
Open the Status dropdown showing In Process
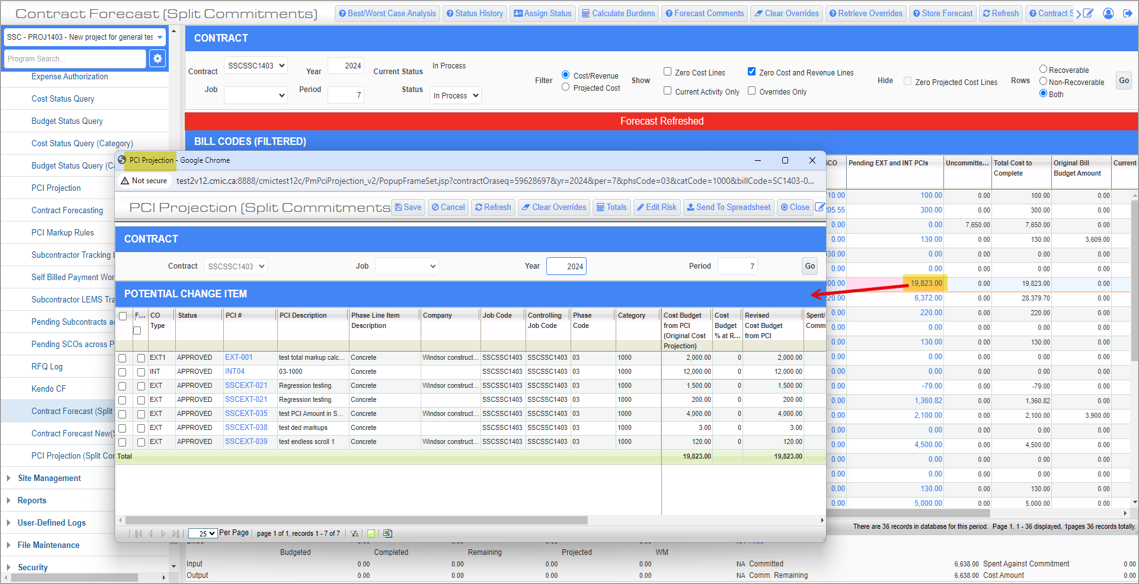(455, 95)
